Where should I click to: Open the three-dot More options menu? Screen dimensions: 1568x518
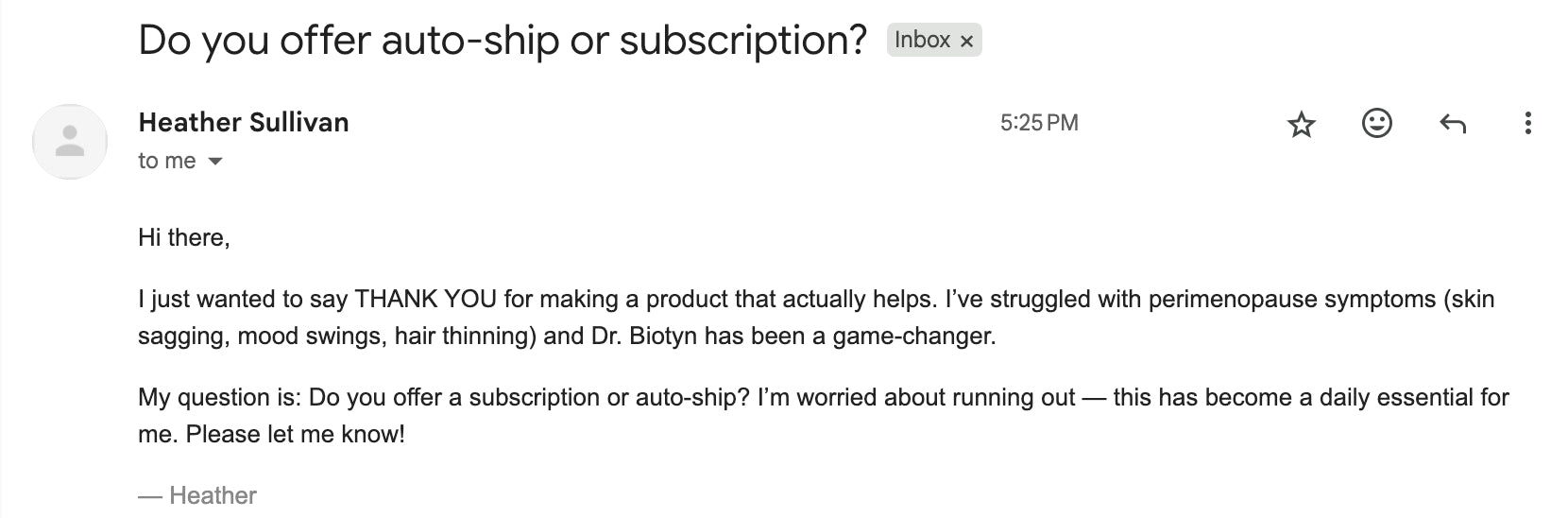click(x=1527, y=123)
